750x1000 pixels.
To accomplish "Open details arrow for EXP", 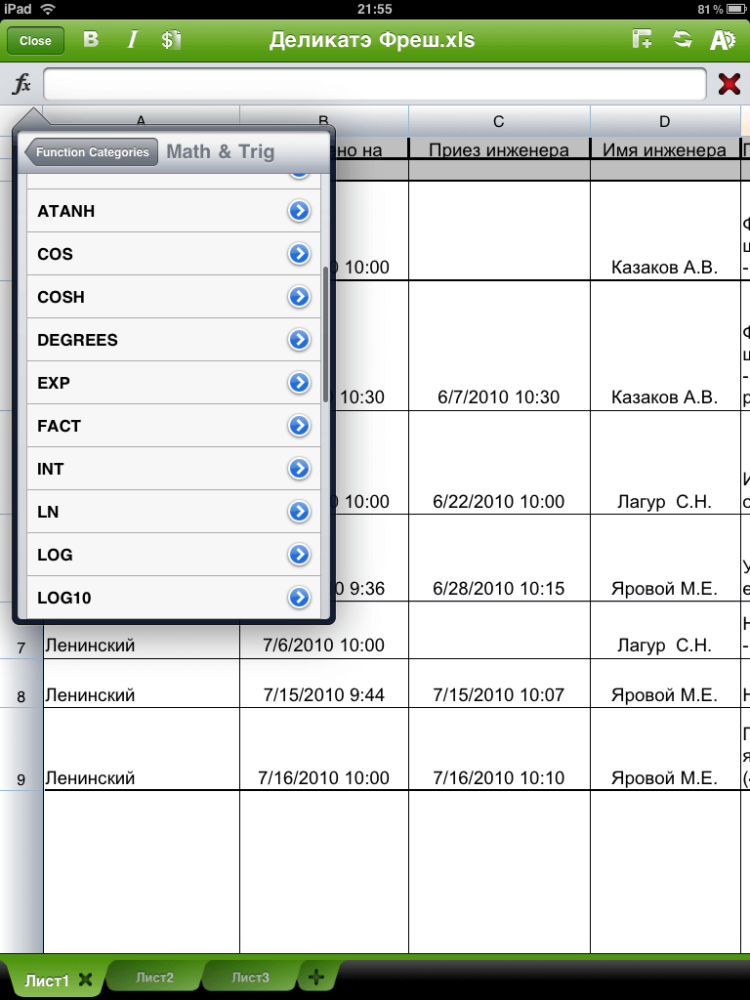I will pyautogui.click(x=298, y=383).
